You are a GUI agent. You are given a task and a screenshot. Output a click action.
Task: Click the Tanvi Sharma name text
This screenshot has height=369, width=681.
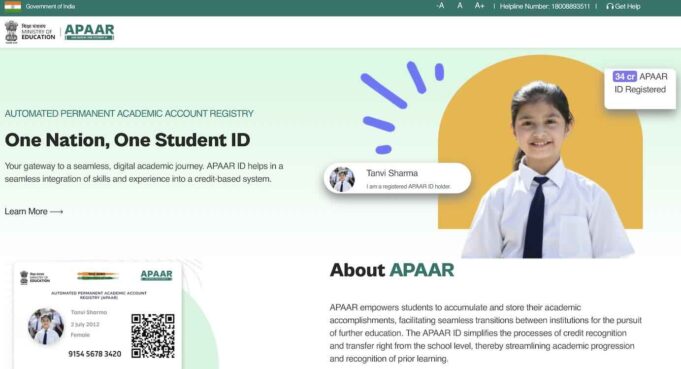point(392,173)
